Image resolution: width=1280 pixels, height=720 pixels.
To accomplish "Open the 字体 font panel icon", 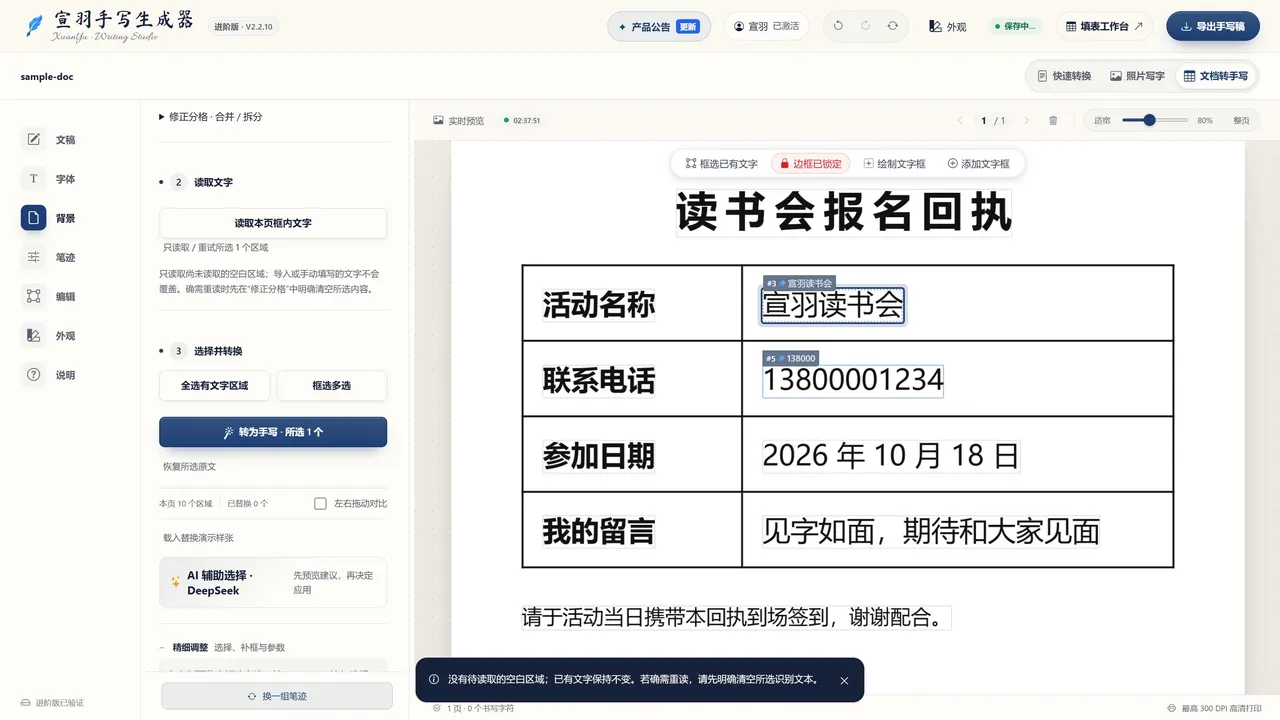I will tap(33, 179).
